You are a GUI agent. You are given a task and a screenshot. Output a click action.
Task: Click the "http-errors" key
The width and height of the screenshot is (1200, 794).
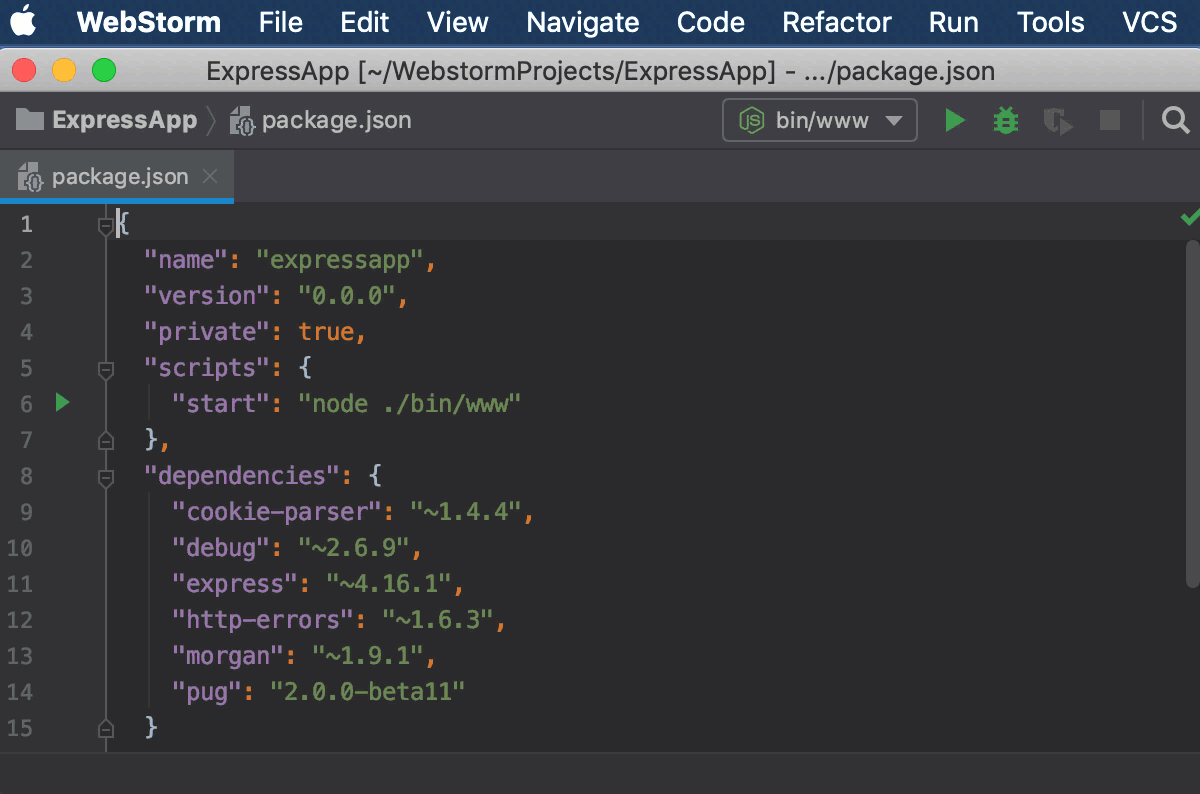[264, 620]
